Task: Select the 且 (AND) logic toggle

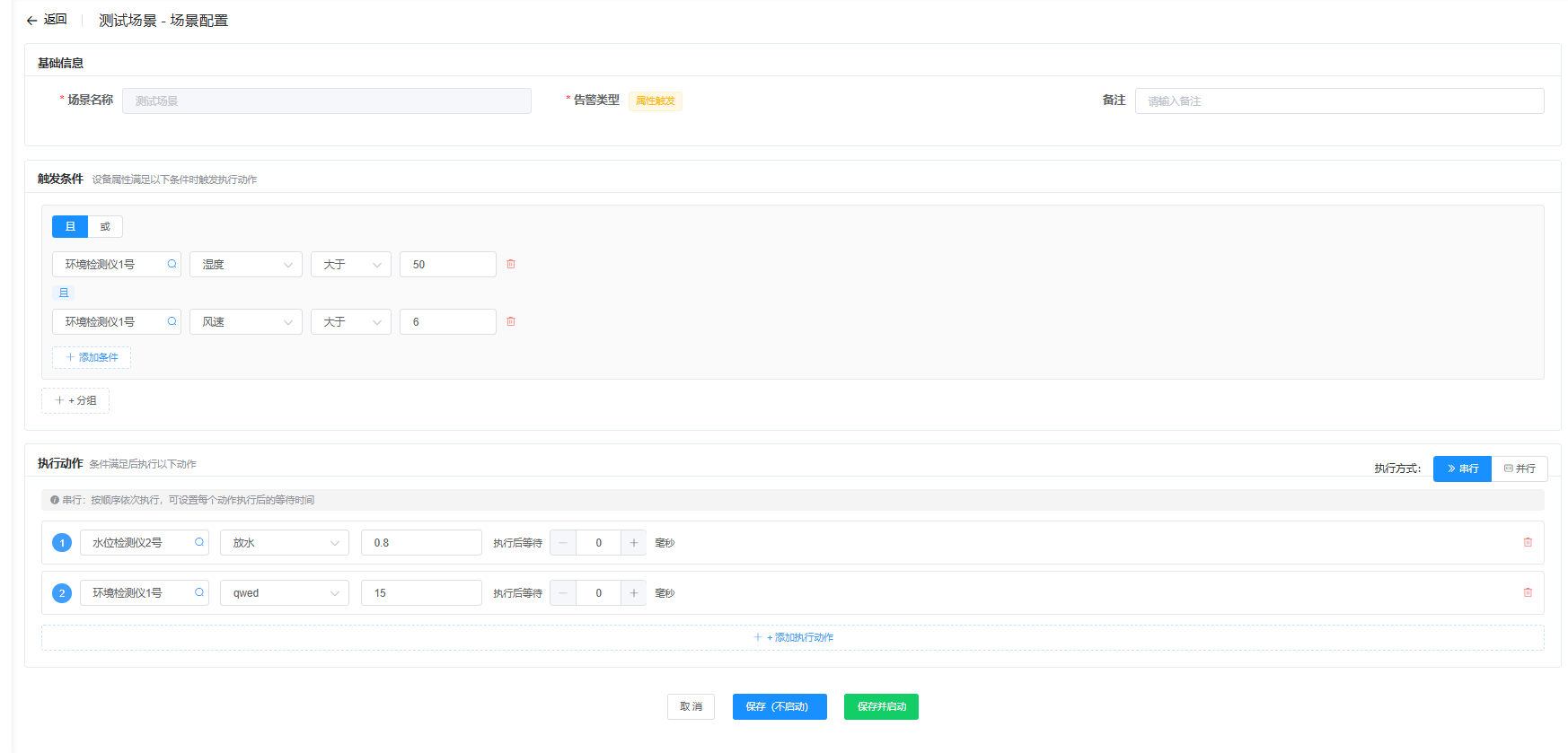Action: click(x=70, y=227)
